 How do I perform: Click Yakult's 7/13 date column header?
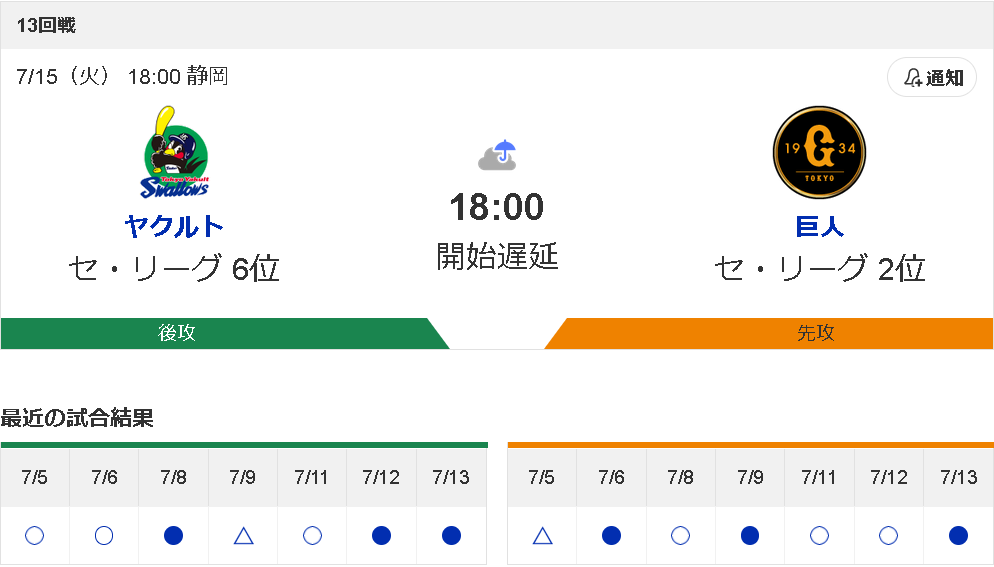pyautogui.click(x=451, y=478)
